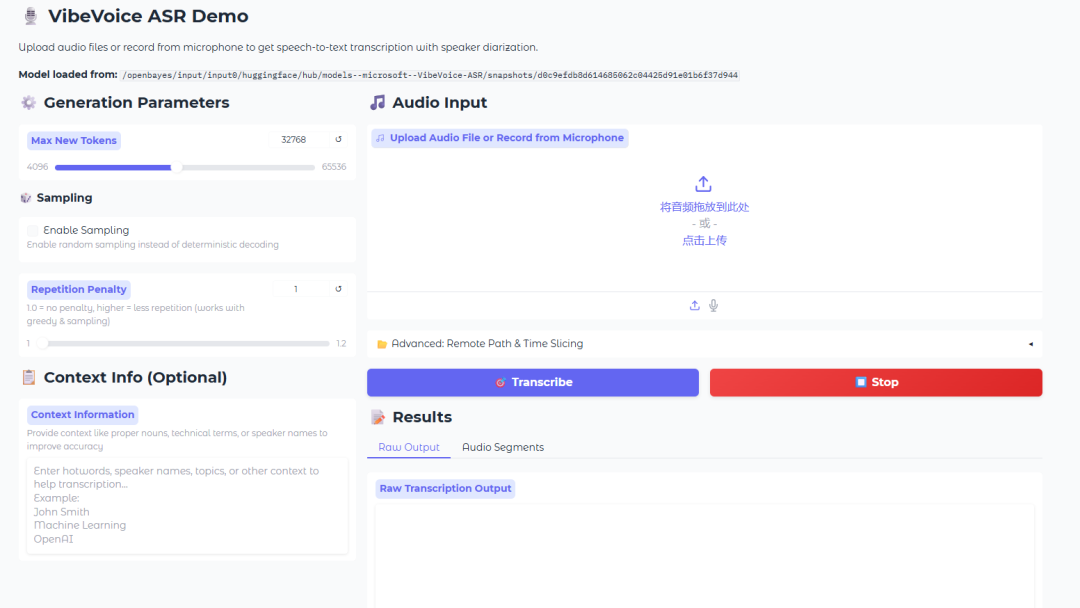The width and height of the screenshot is (1080, 608).
Task: Click the folder icon beside Advanced: Remote Path
Action: pos(382,344)
